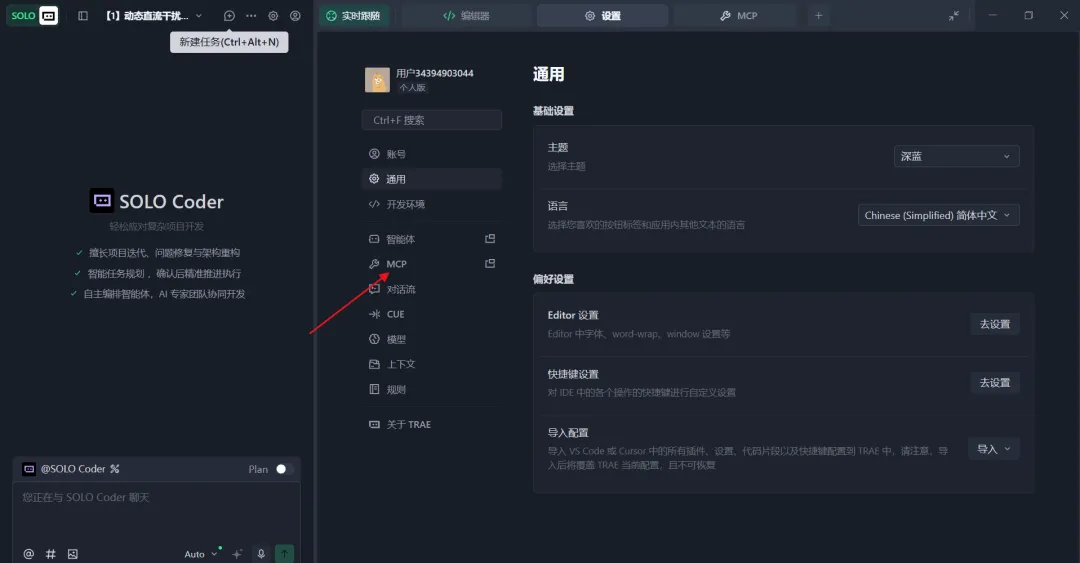The height and width of the screenshot is (563, 1080).
Task: Switch to the 编辑器 tab
Action: 466,16
